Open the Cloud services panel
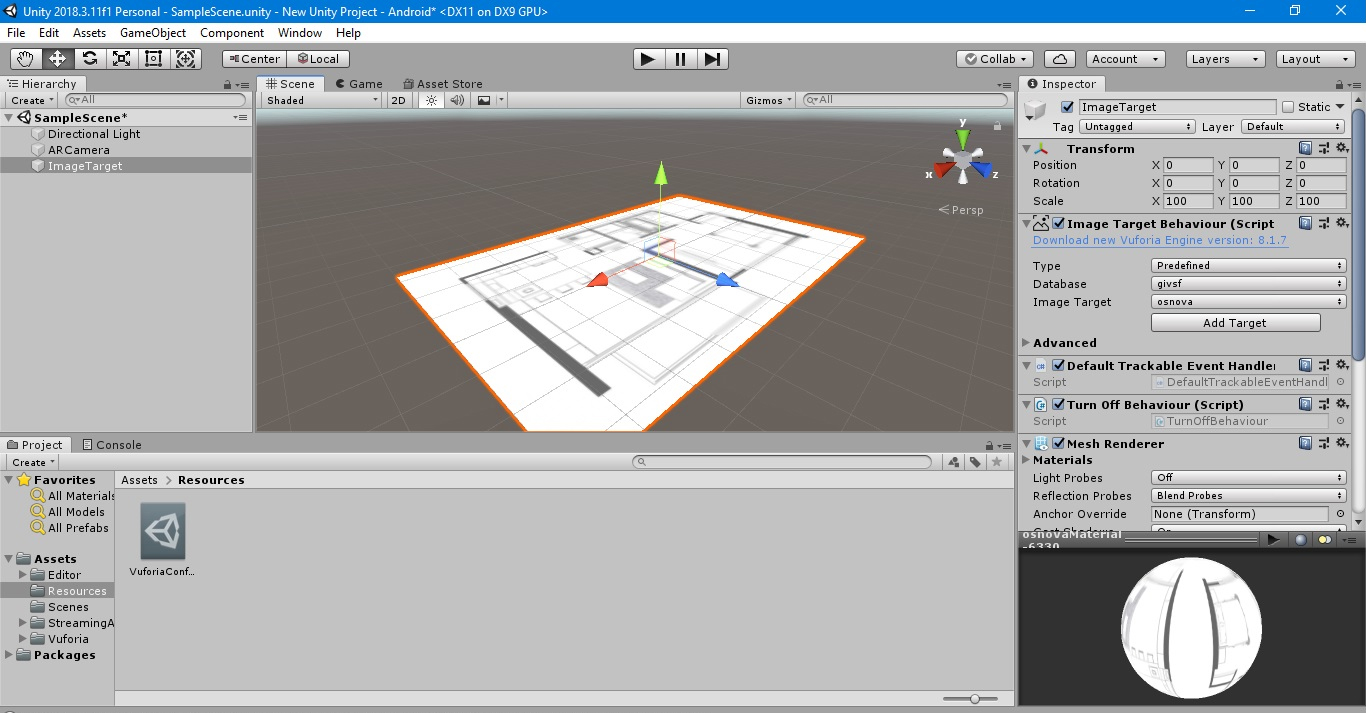 point(1059,59)
